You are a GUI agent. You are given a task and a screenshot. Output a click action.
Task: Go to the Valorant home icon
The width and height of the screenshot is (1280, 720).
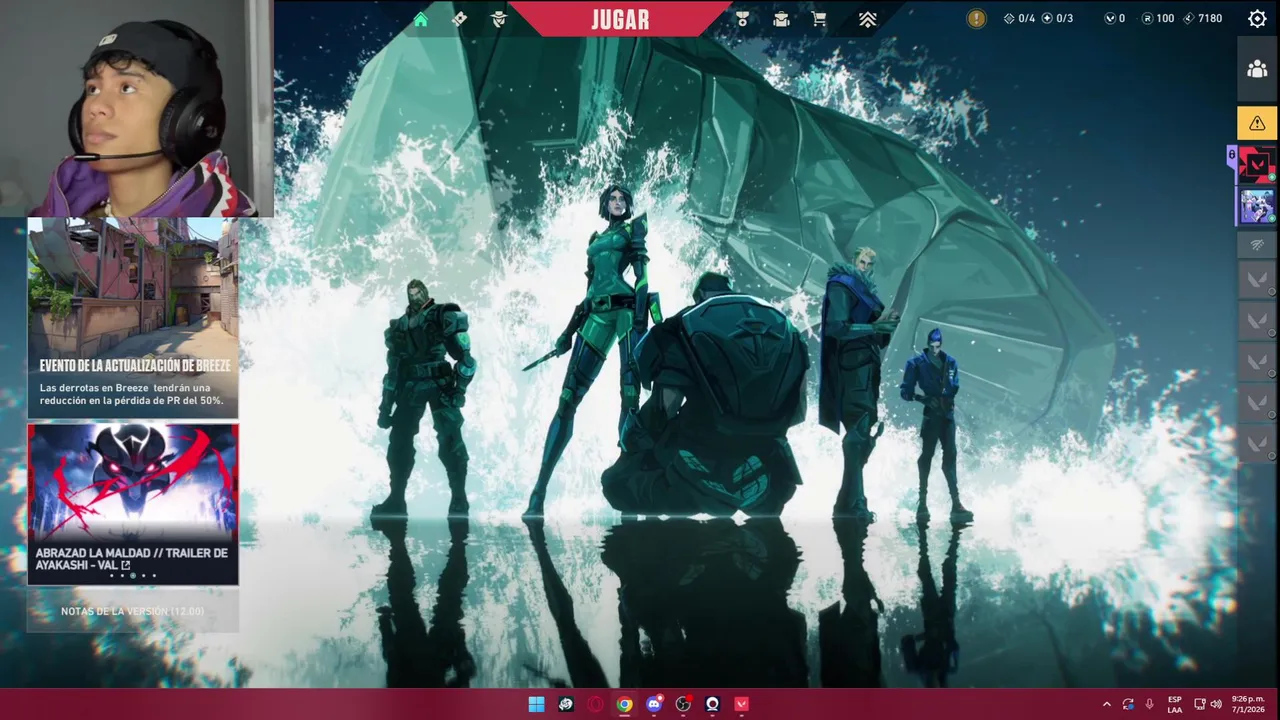(x=420, y=19)
